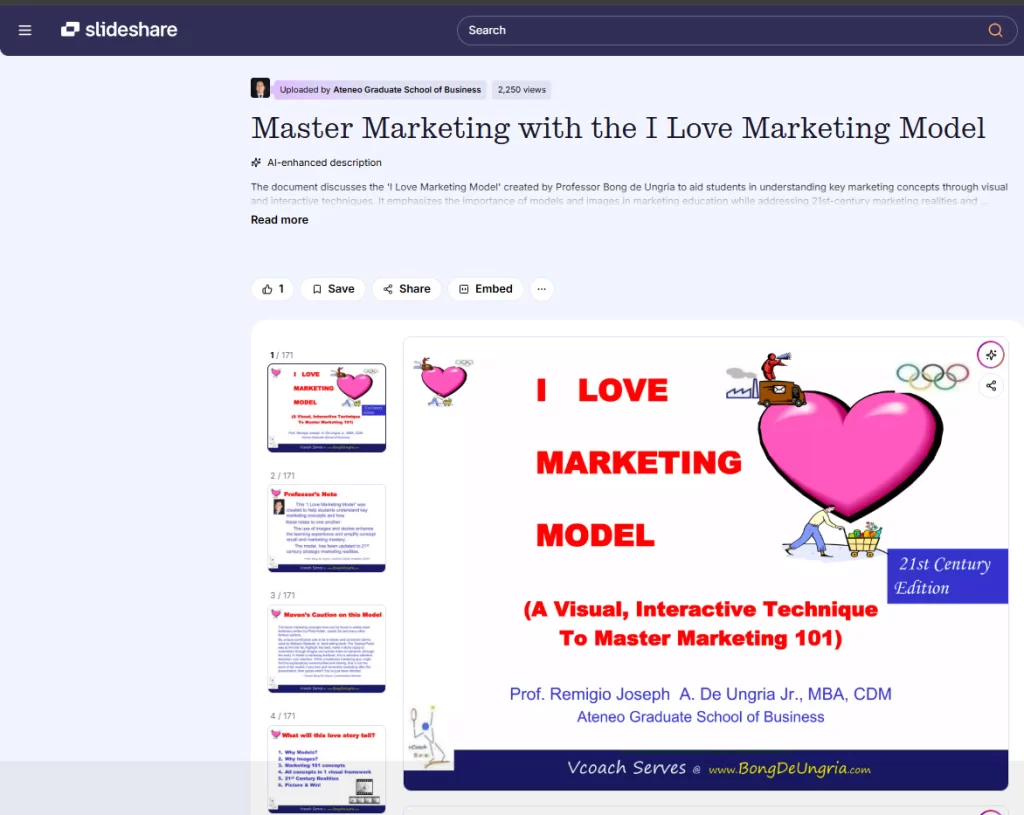
Task: Click the Embed button
Action: pyautogui.click(x=485, y=289)
